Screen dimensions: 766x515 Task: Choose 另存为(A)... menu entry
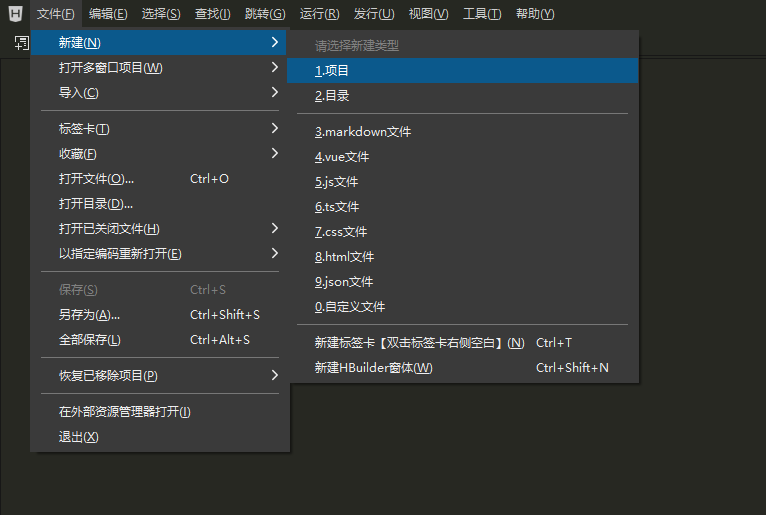pyautogui.click(x=160, y=314)
